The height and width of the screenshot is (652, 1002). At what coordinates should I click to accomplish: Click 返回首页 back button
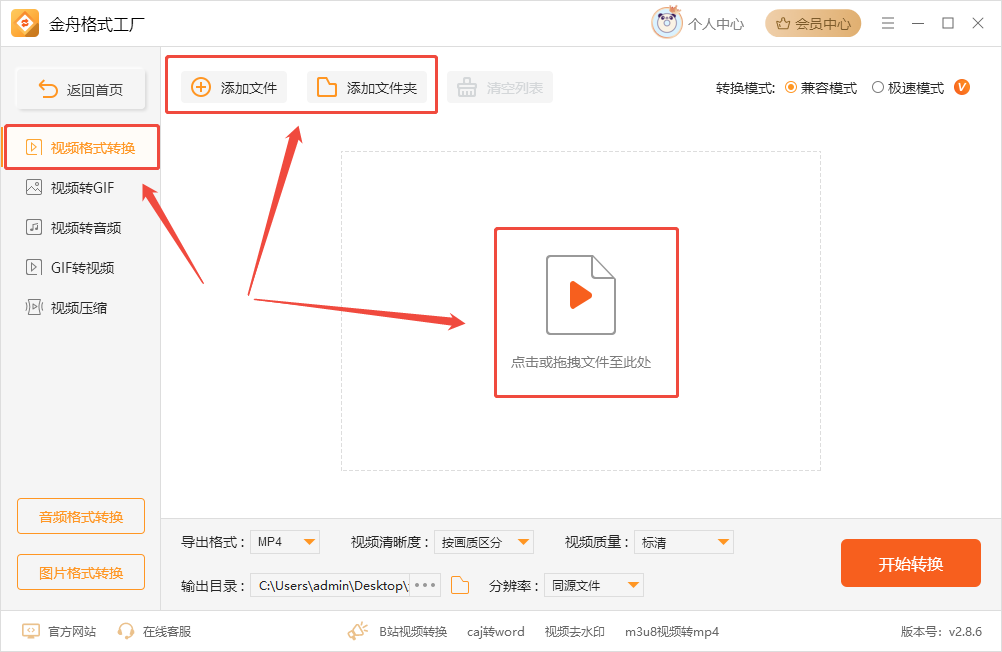pyautogui.click(x=81, y=89)
